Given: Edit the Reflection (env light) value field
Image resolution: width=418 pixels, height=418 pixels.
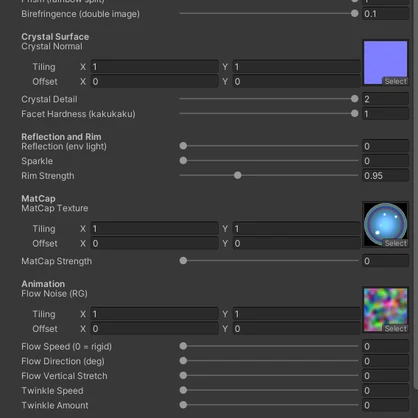Looking at the screenshot, I should 385,146.
